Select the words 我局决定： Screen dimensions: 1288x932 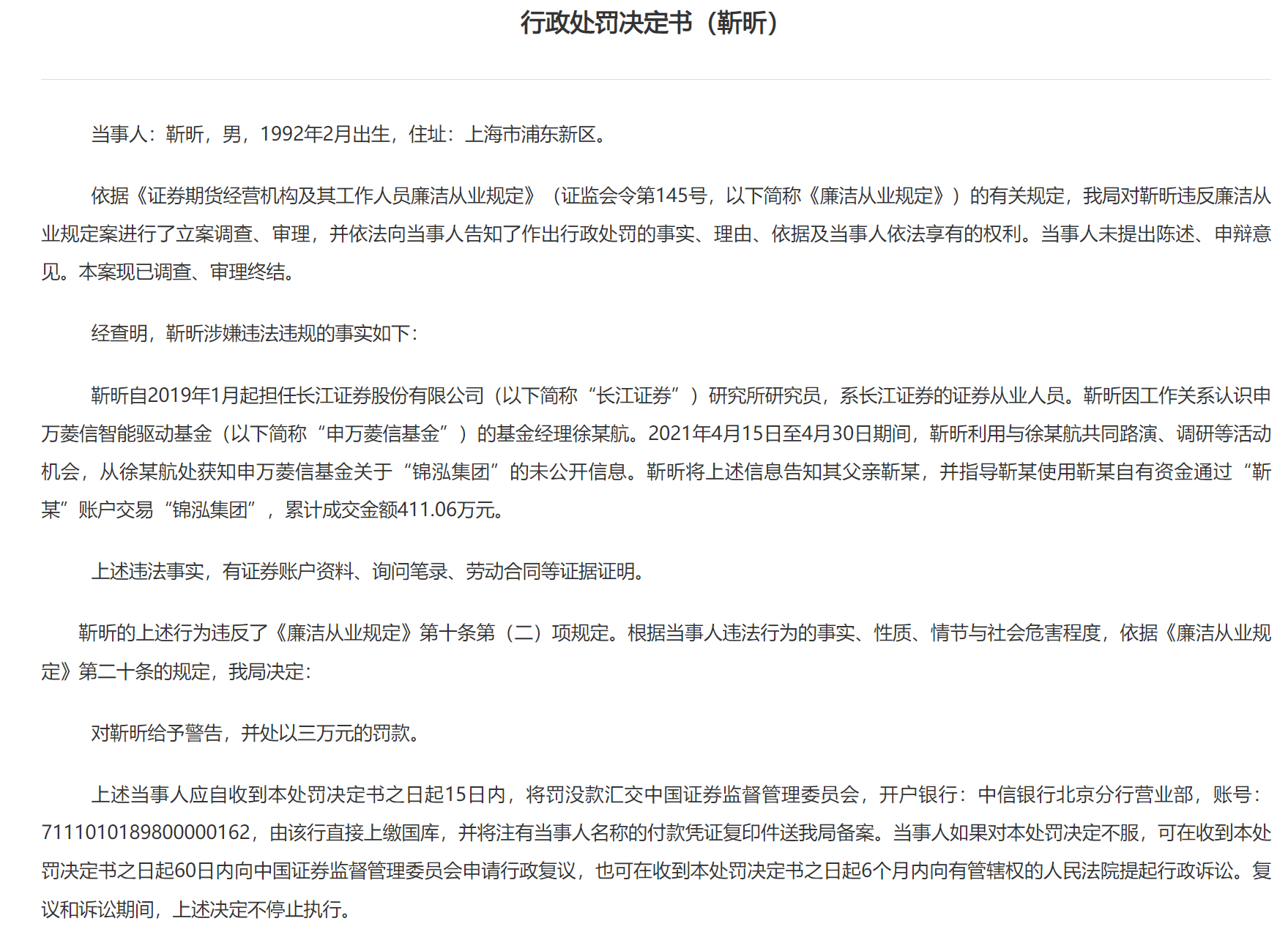pyautogui.click(x=270, y=671)
